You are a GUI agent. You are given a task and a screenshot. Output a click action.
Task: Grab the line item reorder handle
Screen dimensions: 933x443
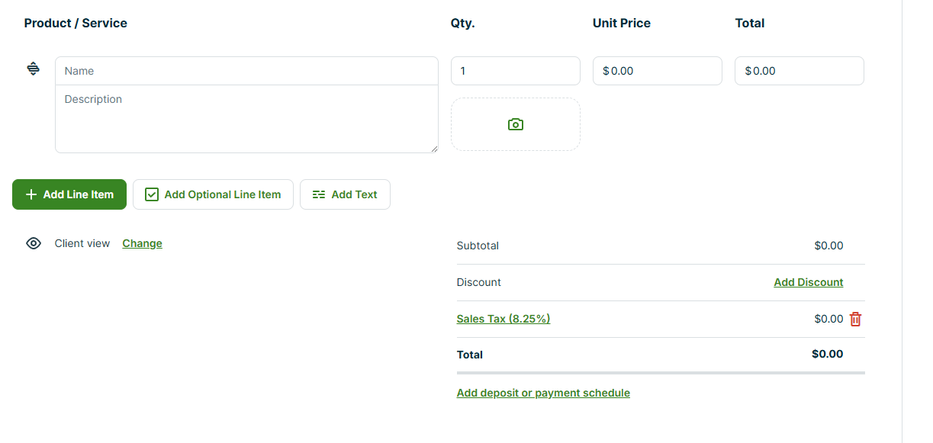pos(33,69)
